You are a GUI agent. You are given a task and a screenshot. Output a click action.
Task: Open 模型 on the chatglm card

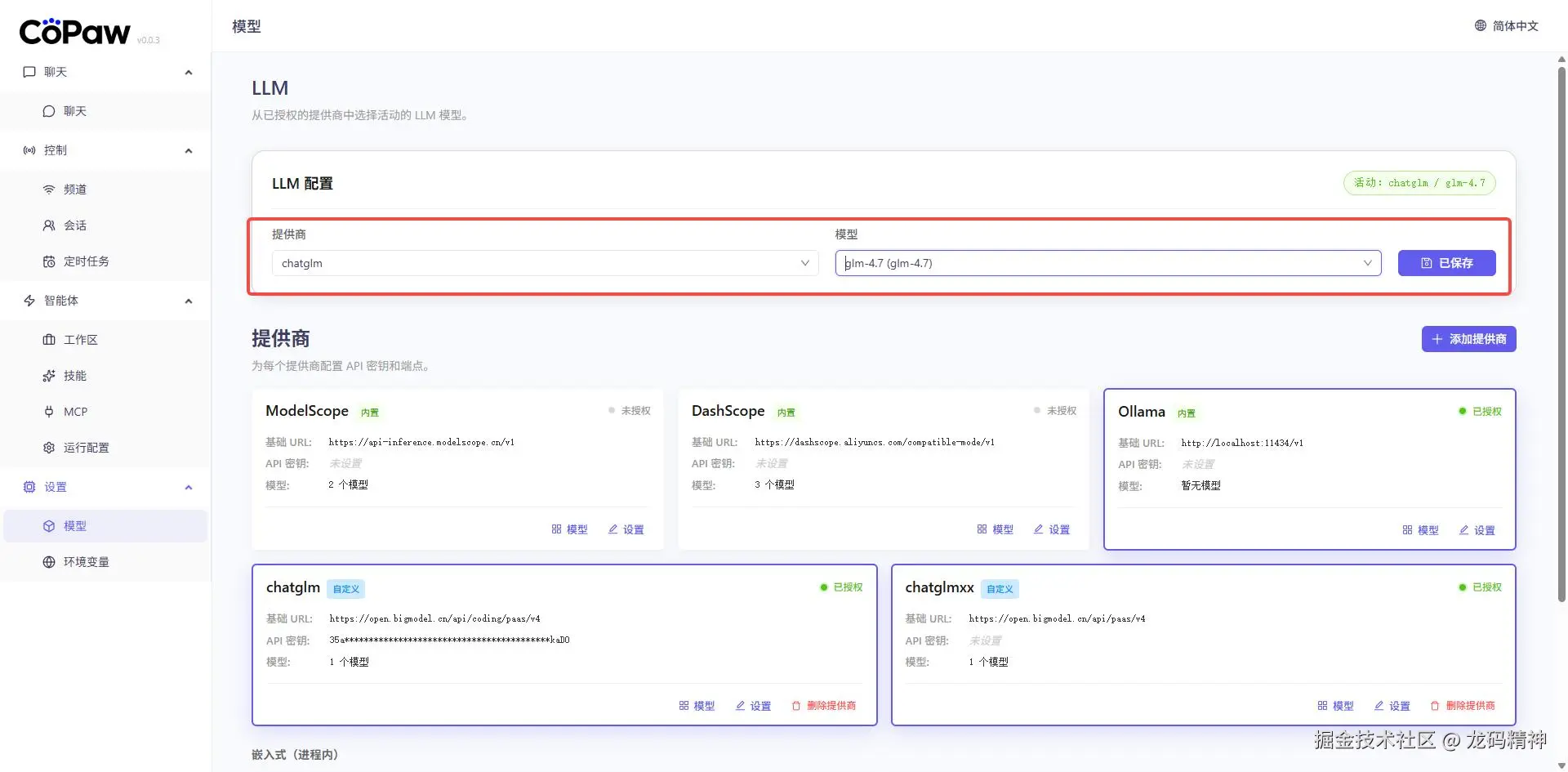click(697, 706)
